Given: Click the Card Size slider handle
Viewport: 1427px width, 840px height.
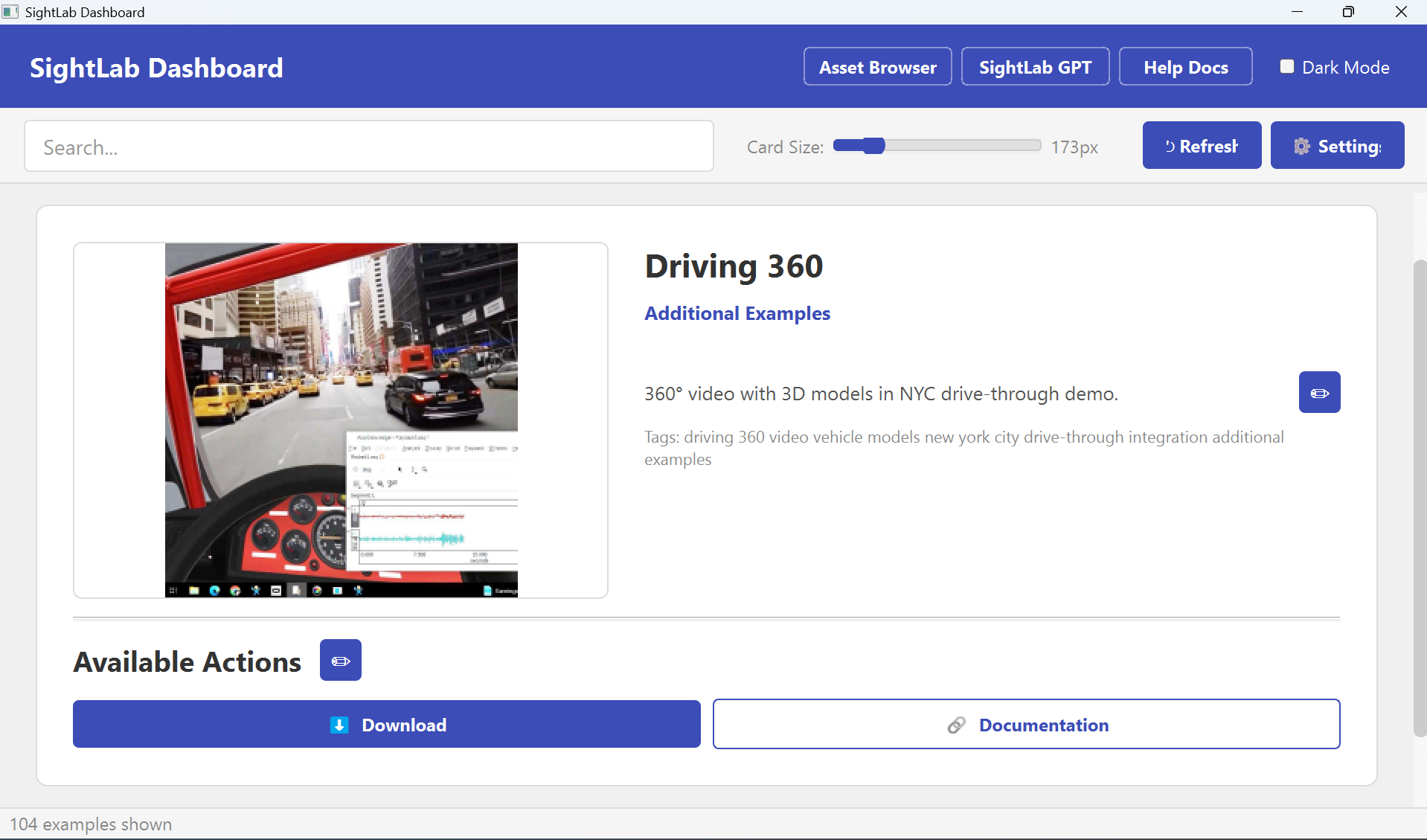Looking at the screenshot, I should pos(874,146).
